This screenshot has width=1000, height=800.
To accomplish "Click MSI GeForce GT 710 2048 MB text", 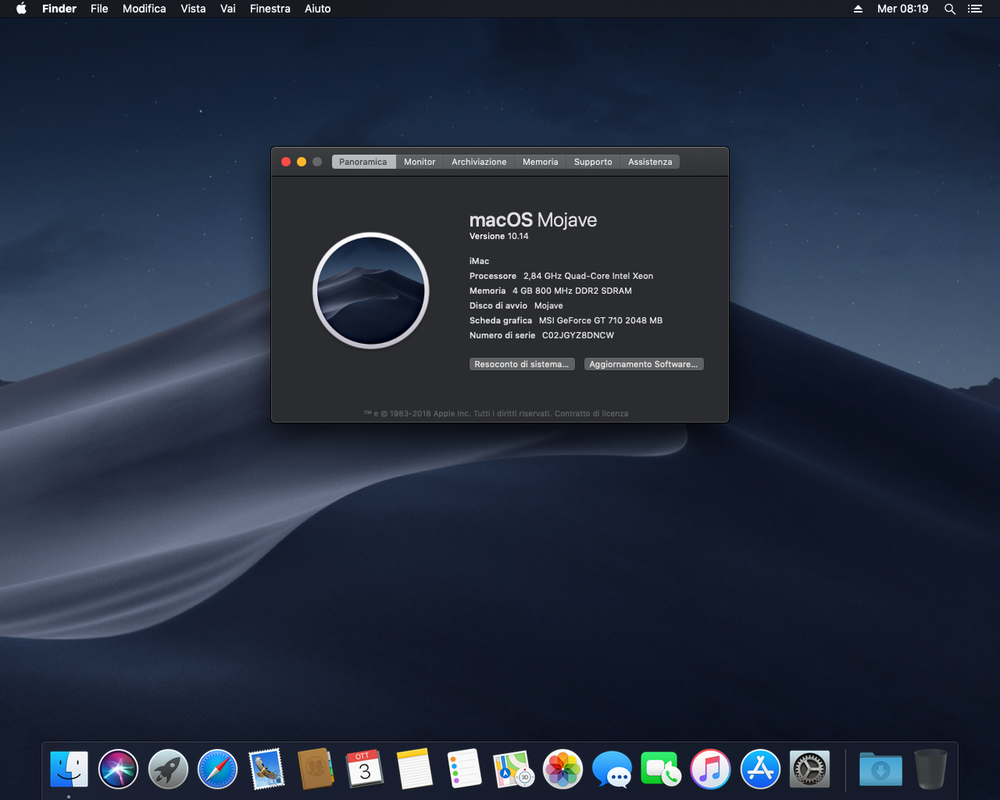I will pyautogui.click(x=601, y=320).
